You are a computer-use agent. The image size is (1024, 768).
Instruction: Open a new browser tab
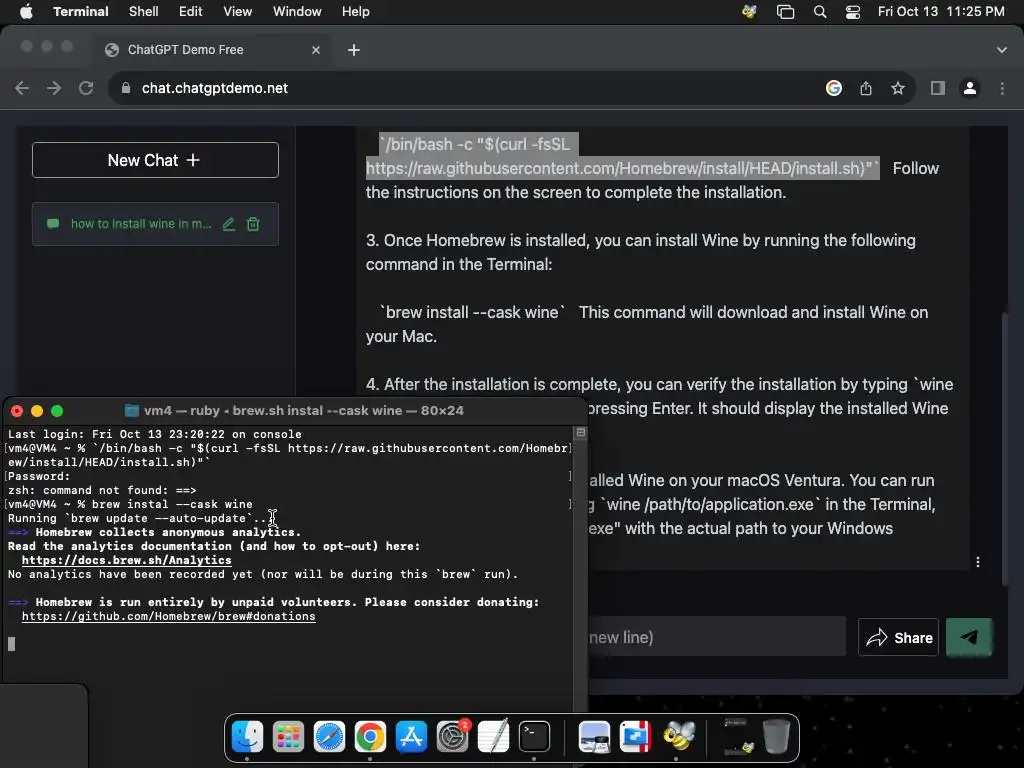[354, 50]
